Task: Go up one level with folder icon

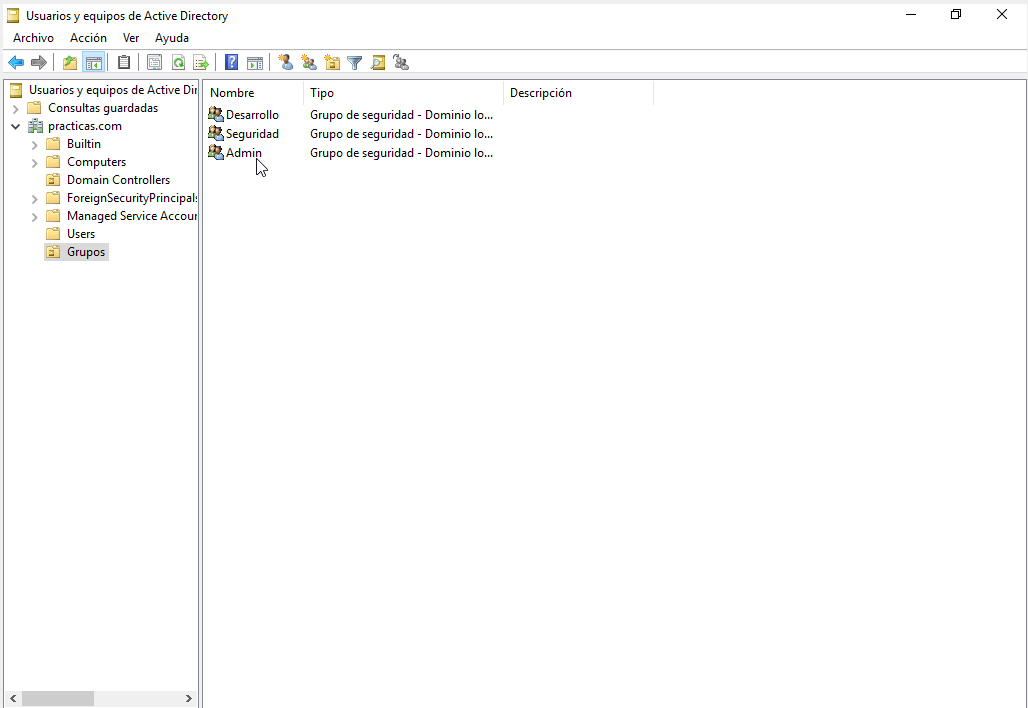Action: click(x=70, y=63)
